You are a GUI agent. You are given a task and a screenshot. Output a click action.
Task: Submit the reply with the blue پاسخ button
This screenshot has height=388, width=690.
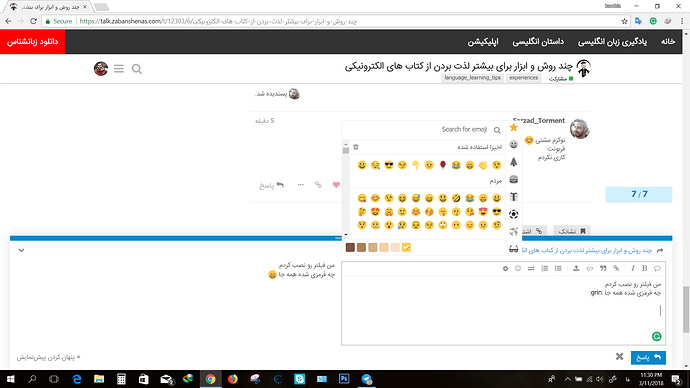coord(648,357)
